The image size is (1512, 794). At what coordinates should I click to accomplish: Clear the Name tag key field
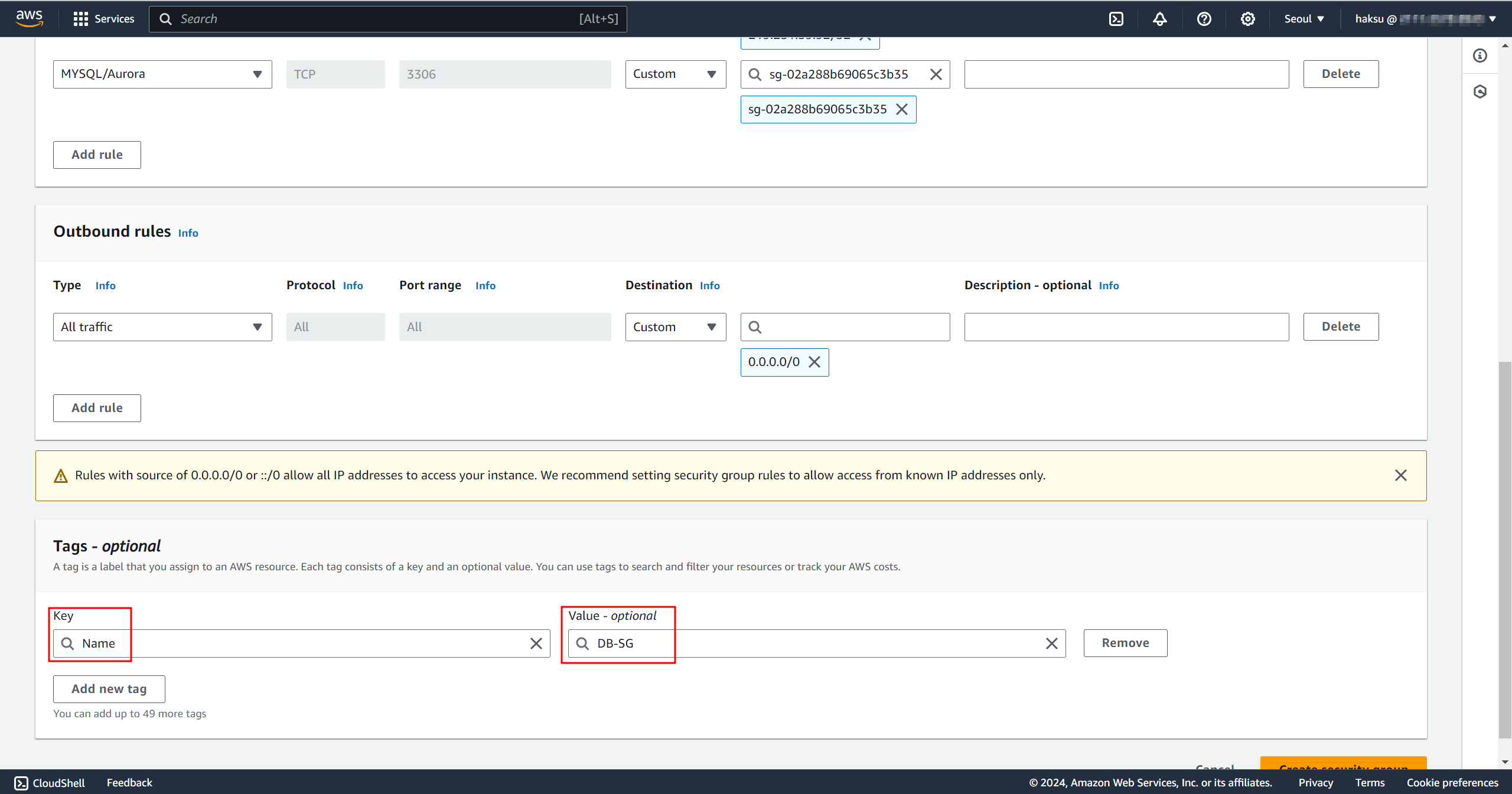coord(536,643)
